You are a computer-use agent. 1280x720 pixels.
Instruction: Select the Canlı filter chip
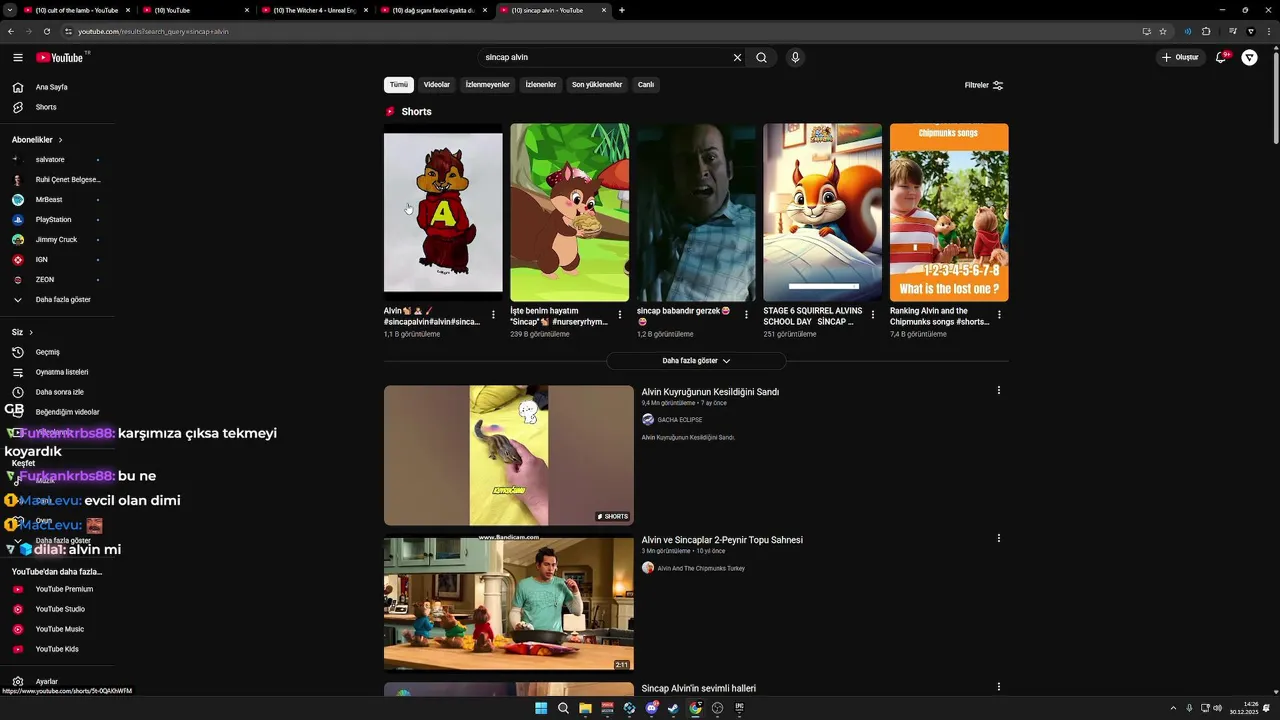[646, 85]
